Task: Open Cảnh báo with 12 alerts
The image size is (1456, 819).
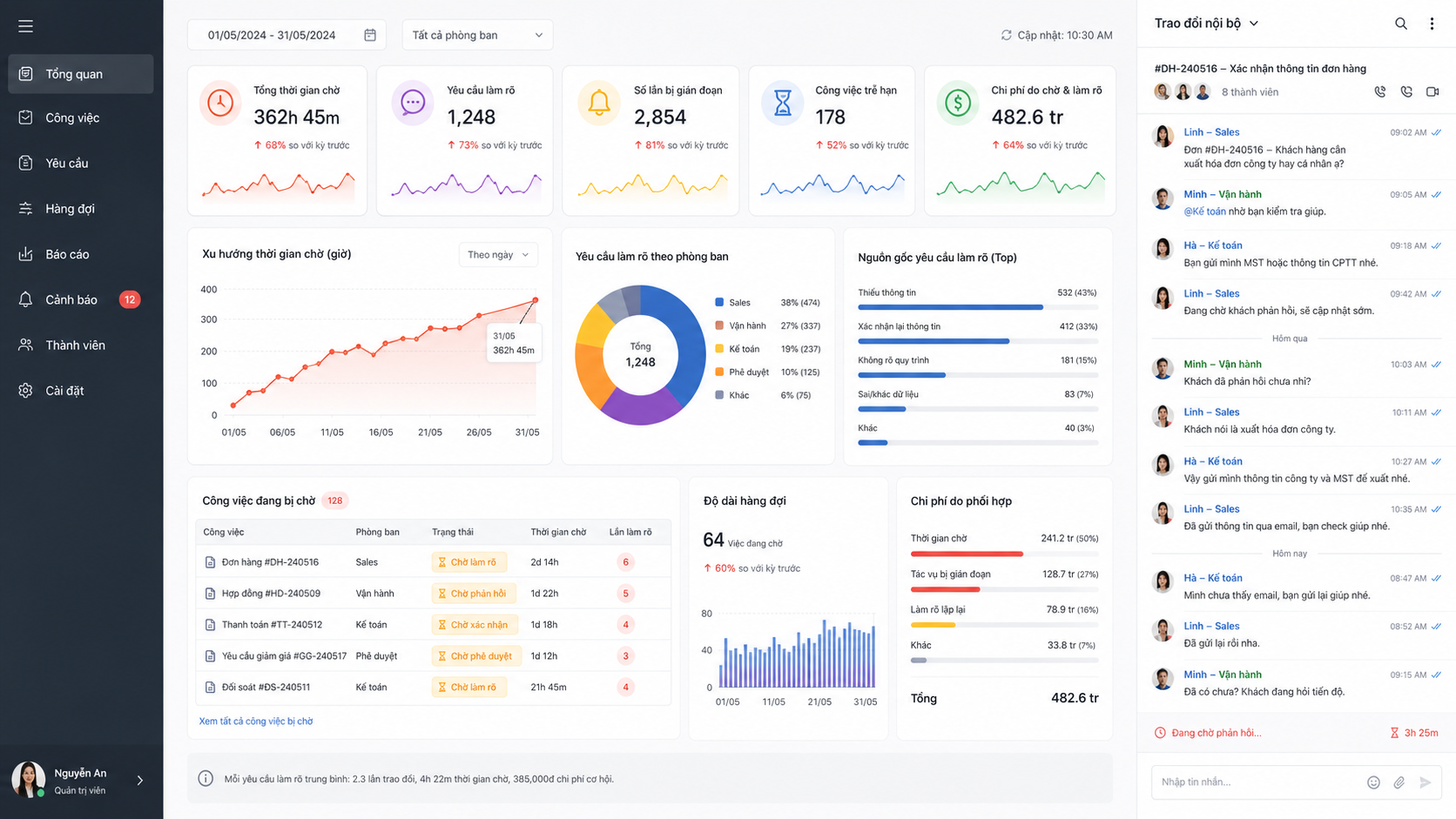Action: [x=81, y=299]
